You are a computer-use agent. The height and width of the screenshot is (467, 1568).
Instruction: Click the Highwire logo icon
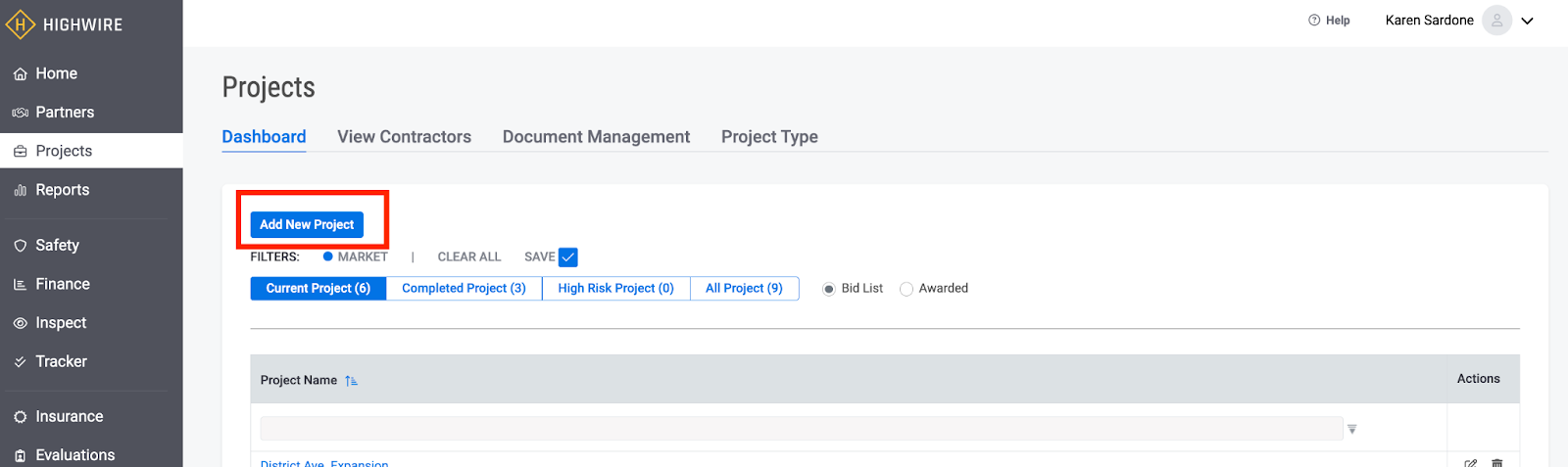[x=20, y=24]
